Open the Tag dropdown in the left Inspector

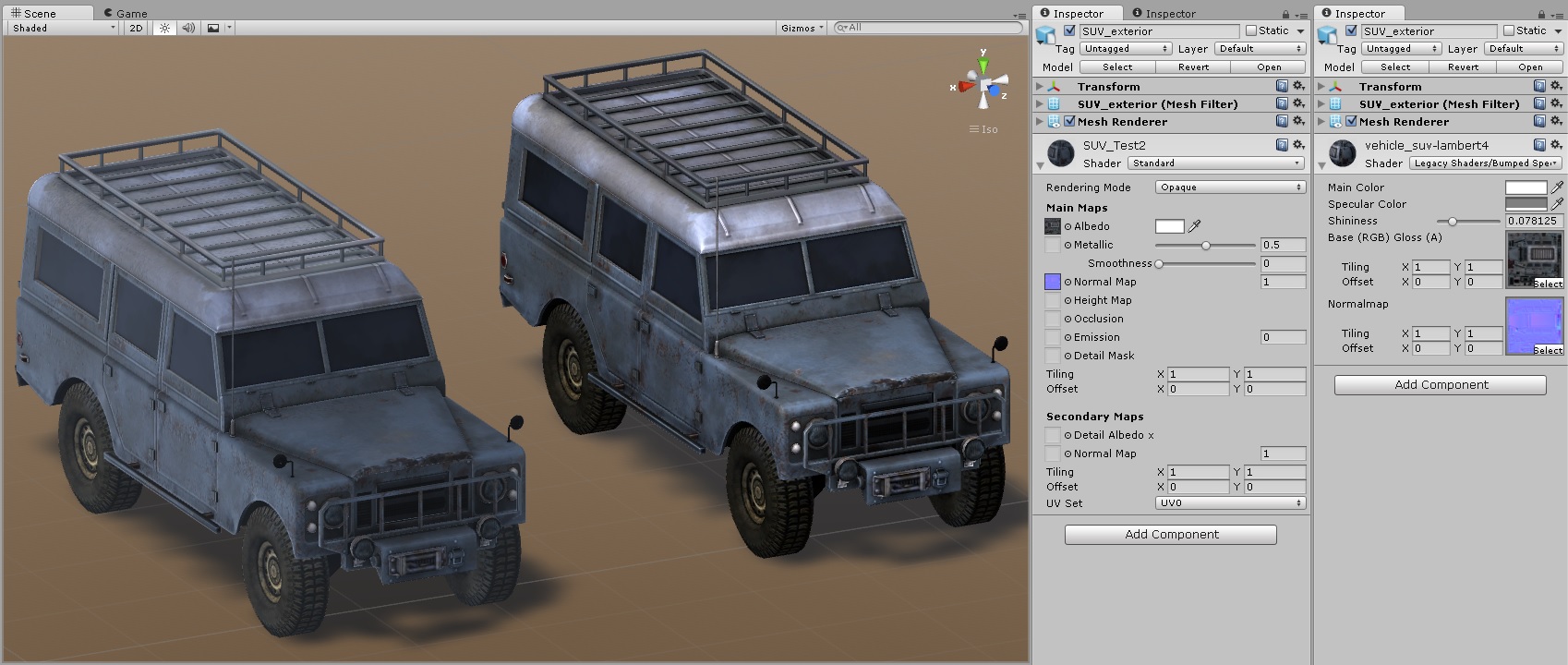coord(1126,48)
